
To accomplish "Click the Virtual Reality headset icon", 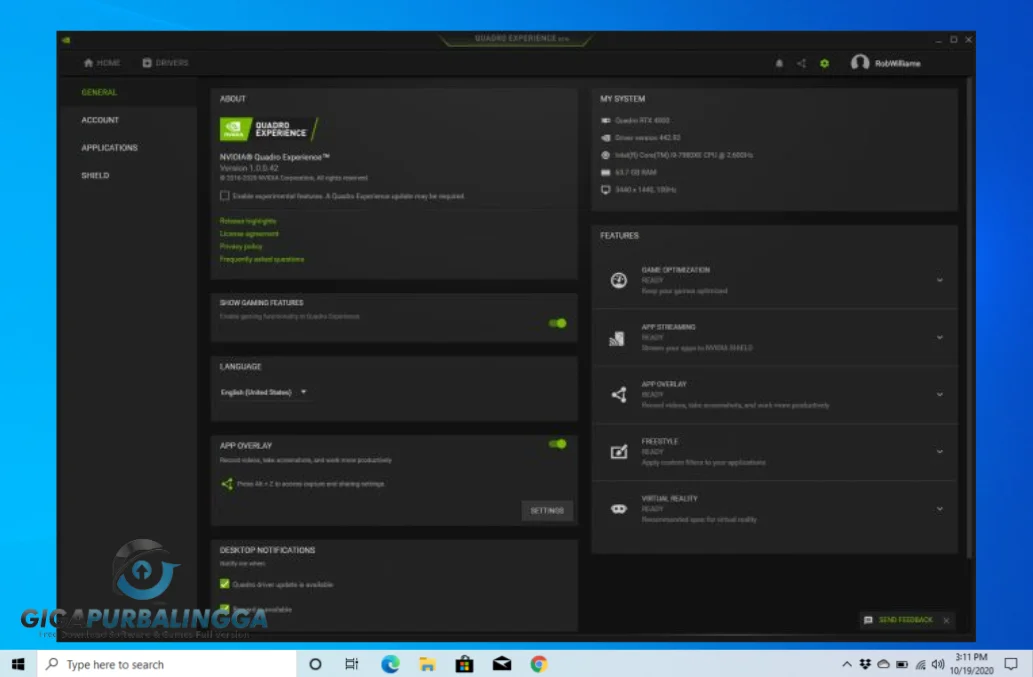I will pos(619,509).
